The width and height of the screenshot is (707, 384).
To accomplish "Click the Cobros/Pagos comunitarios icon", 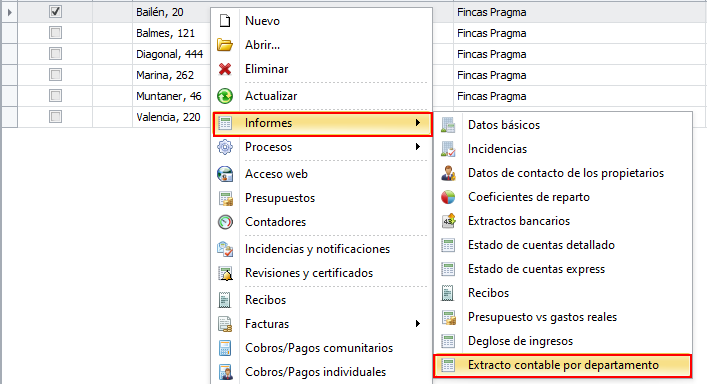I will 225,348.
